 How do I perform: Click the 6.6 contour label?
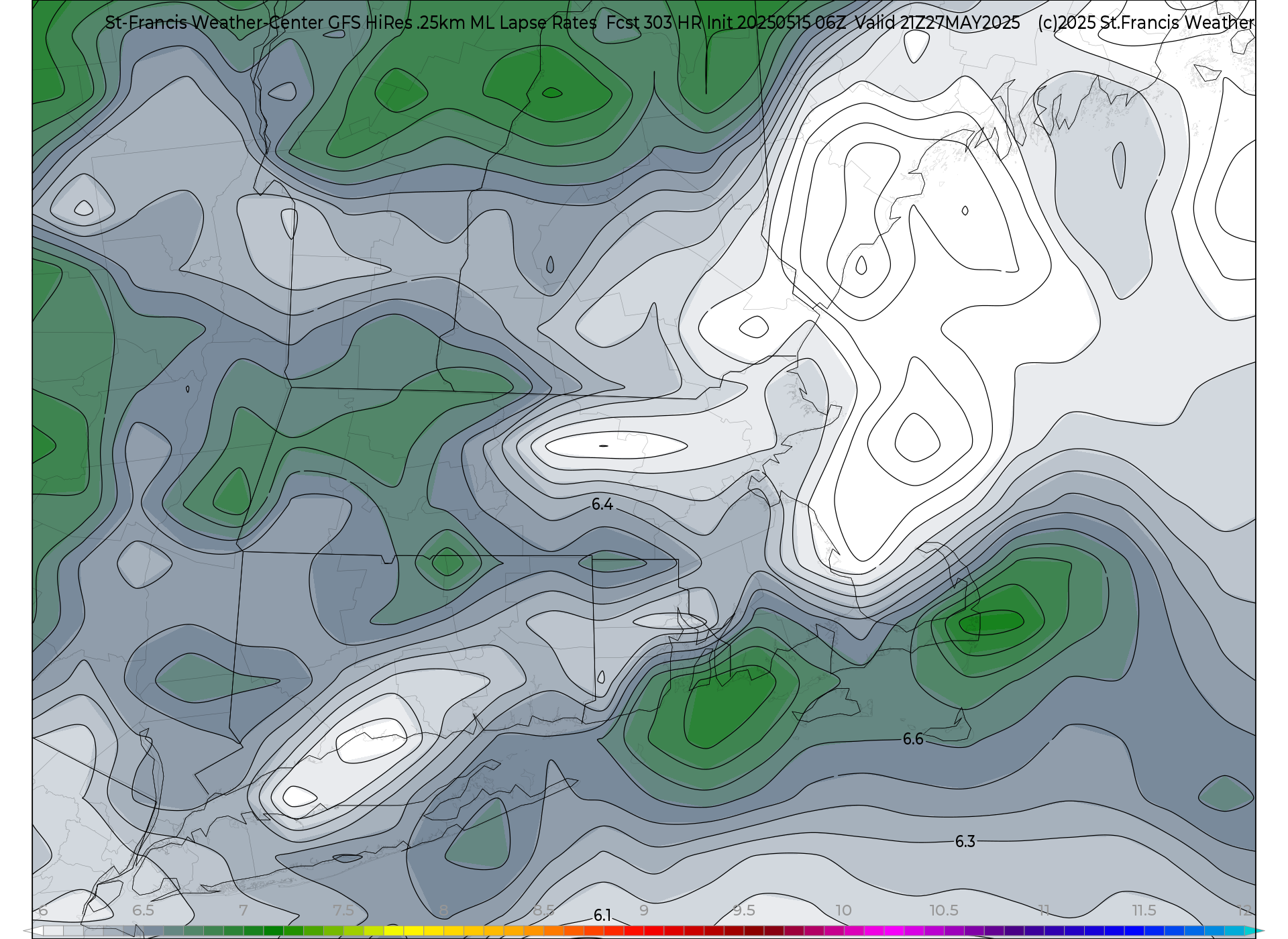(x=912, y=739)
